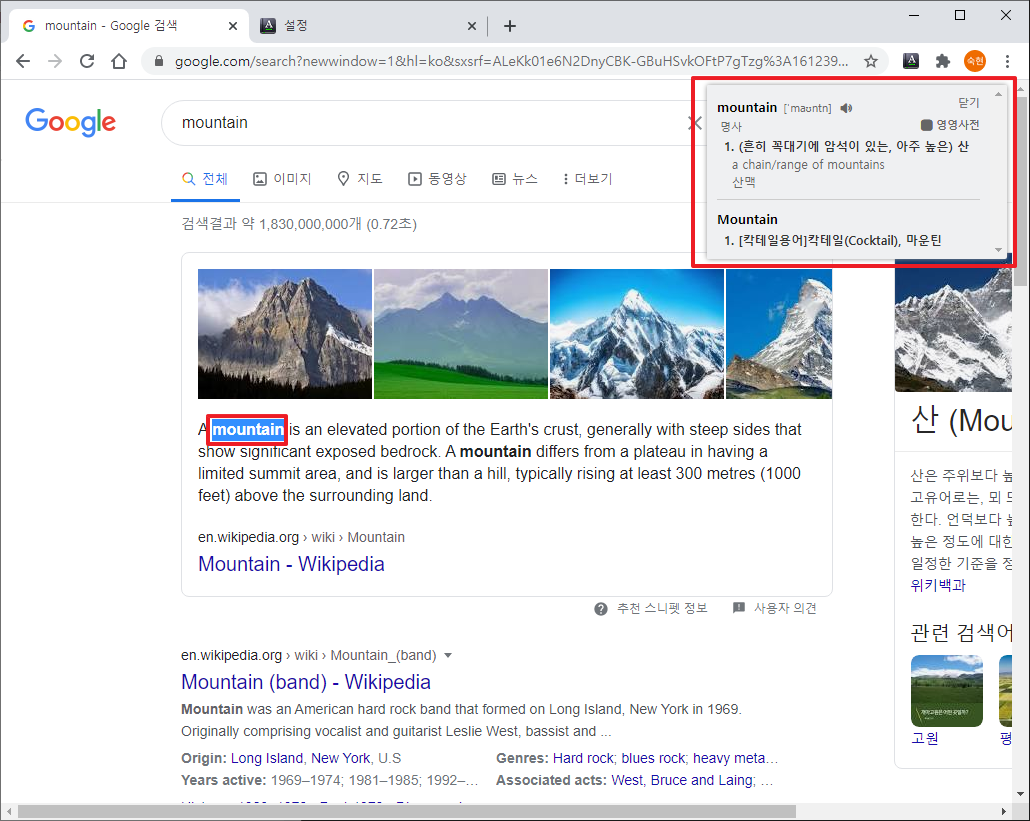1030x821 pixels.
Task: Open the Hard rock genre link
Action: pyautogui.click(x=583, y=759)
